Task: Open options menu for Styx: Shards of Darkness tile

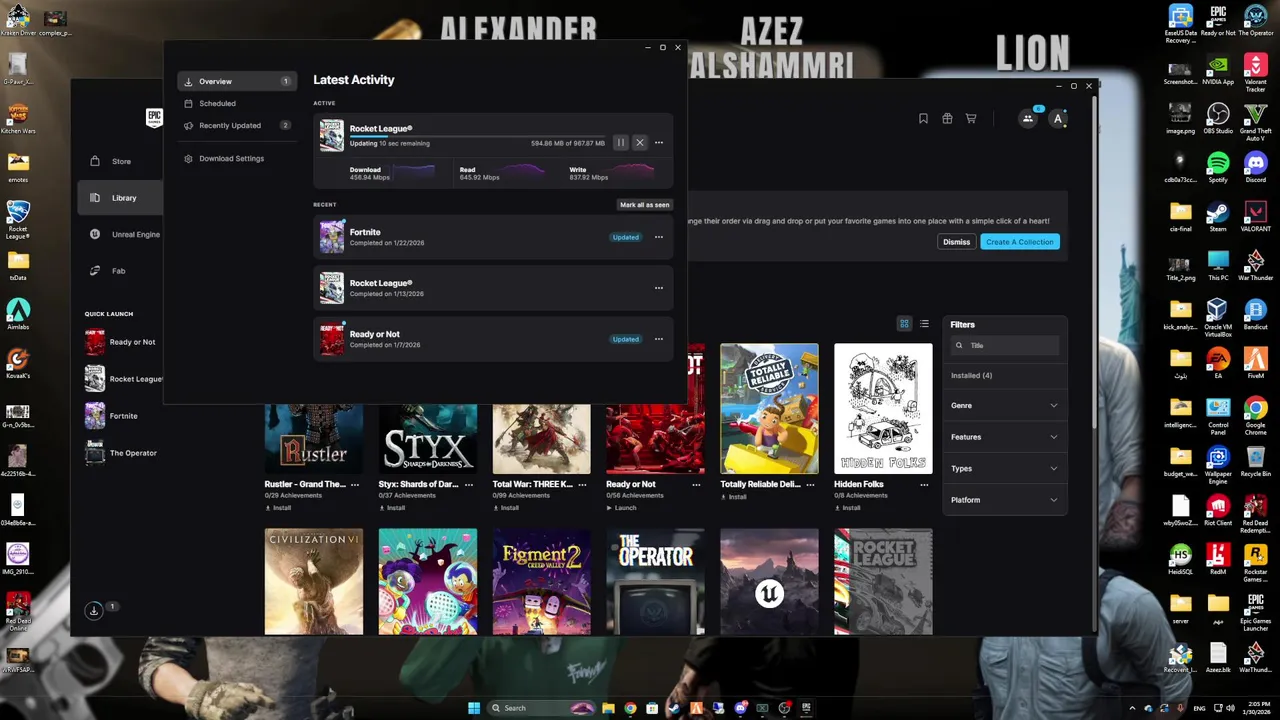Action: coord(468,484)
